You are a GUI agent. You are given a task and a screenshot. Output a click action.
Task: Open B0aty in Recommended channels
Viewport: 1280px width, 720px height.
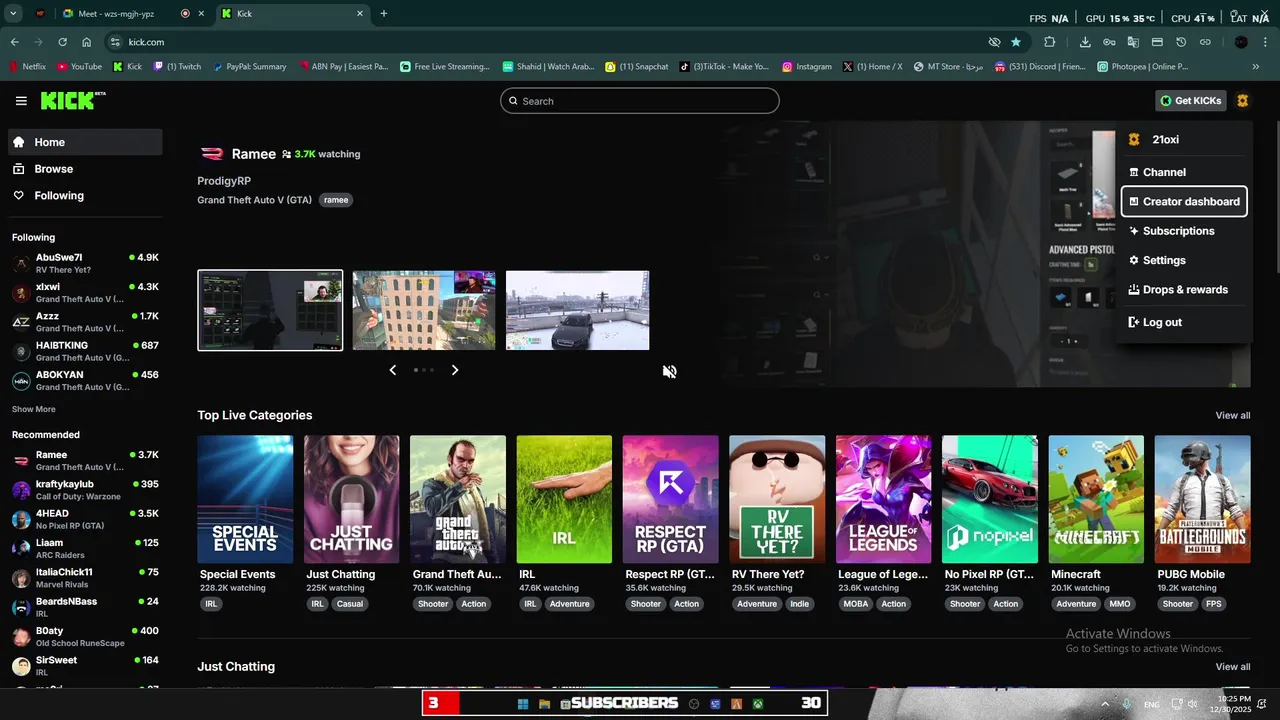[85, 636]
